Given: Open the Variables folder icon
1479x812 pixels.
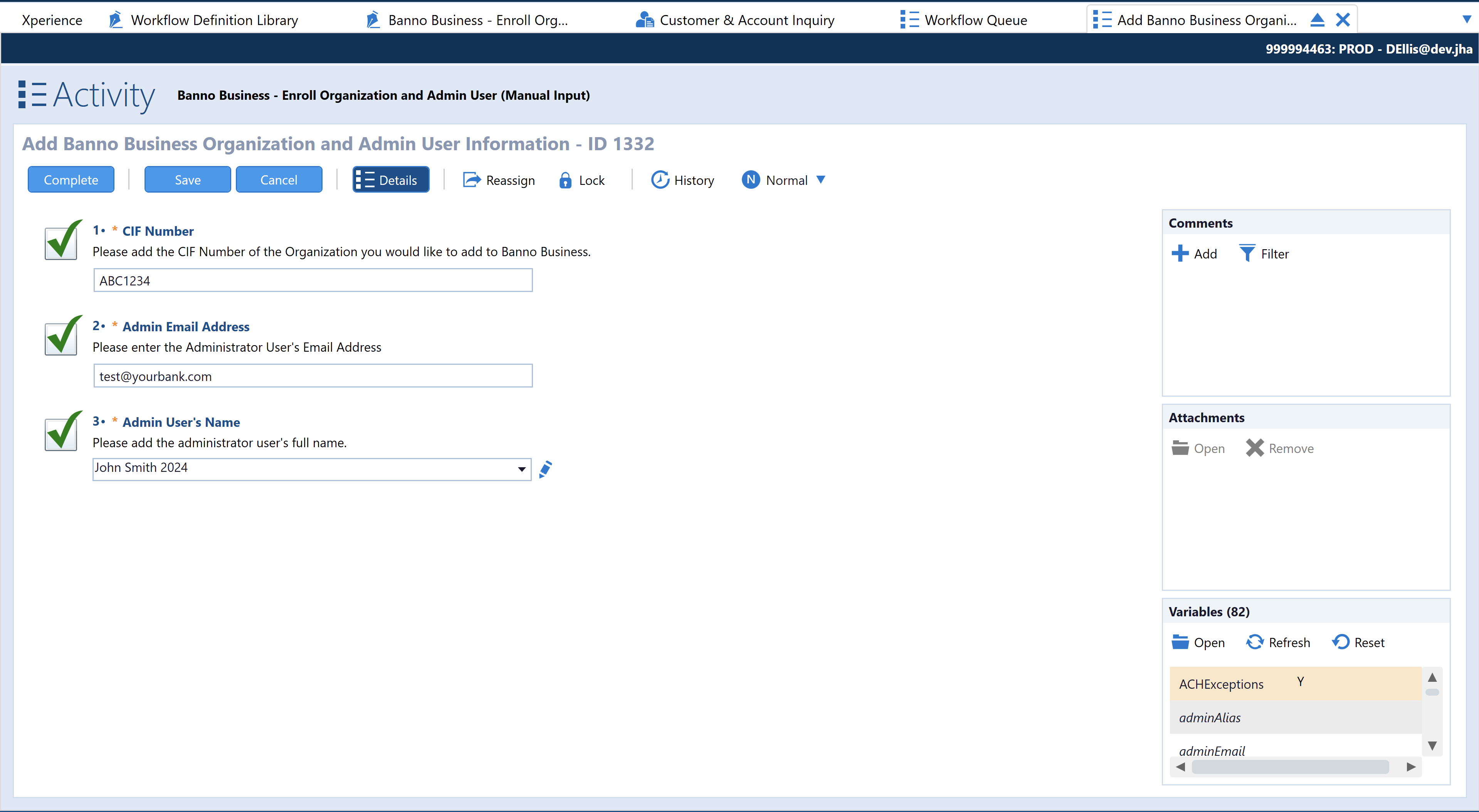Looking at the screenshot, I should point(1180,642).
